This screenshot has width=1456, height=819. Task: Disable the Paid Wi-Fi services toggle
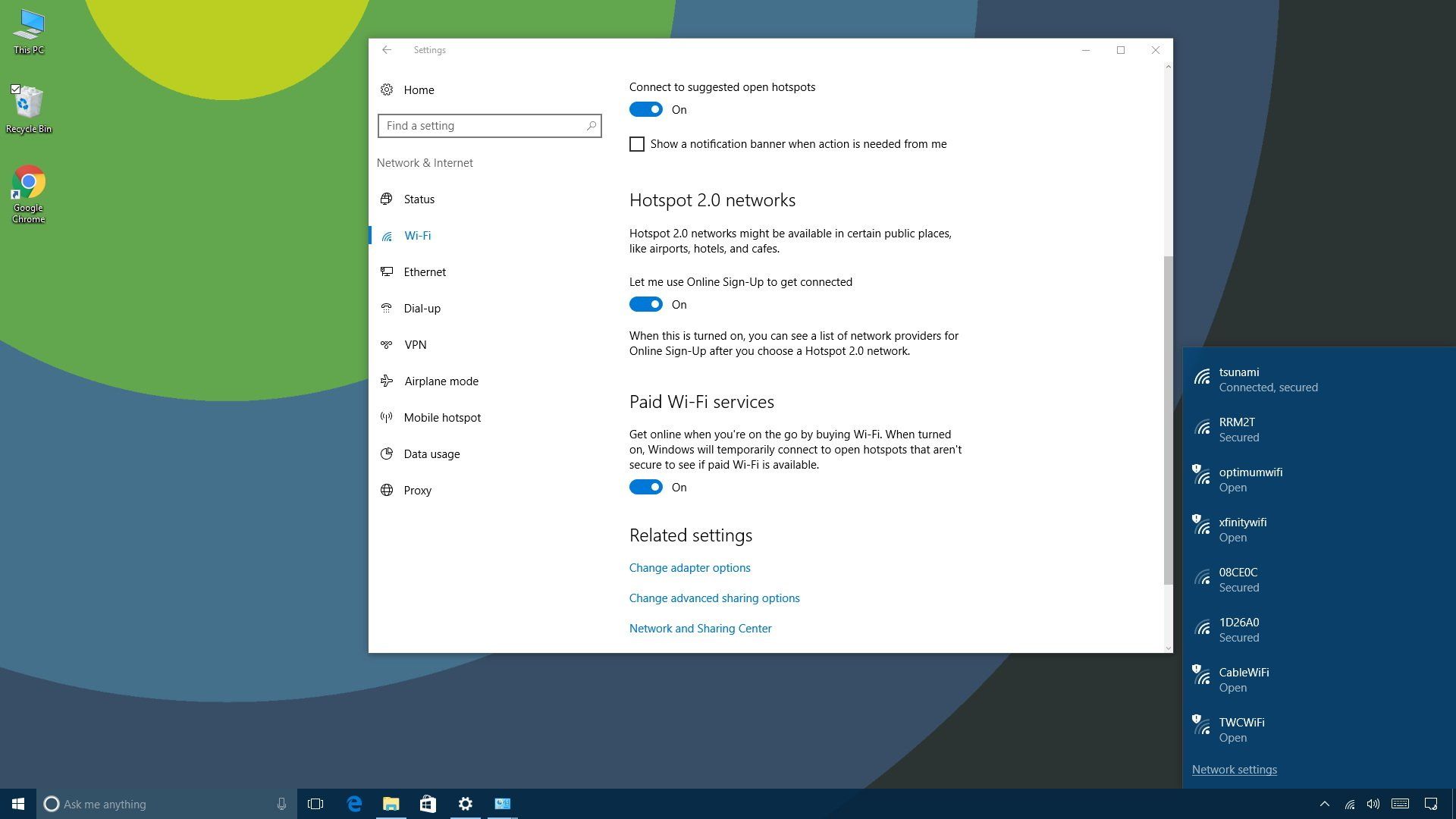click(646, 488)
